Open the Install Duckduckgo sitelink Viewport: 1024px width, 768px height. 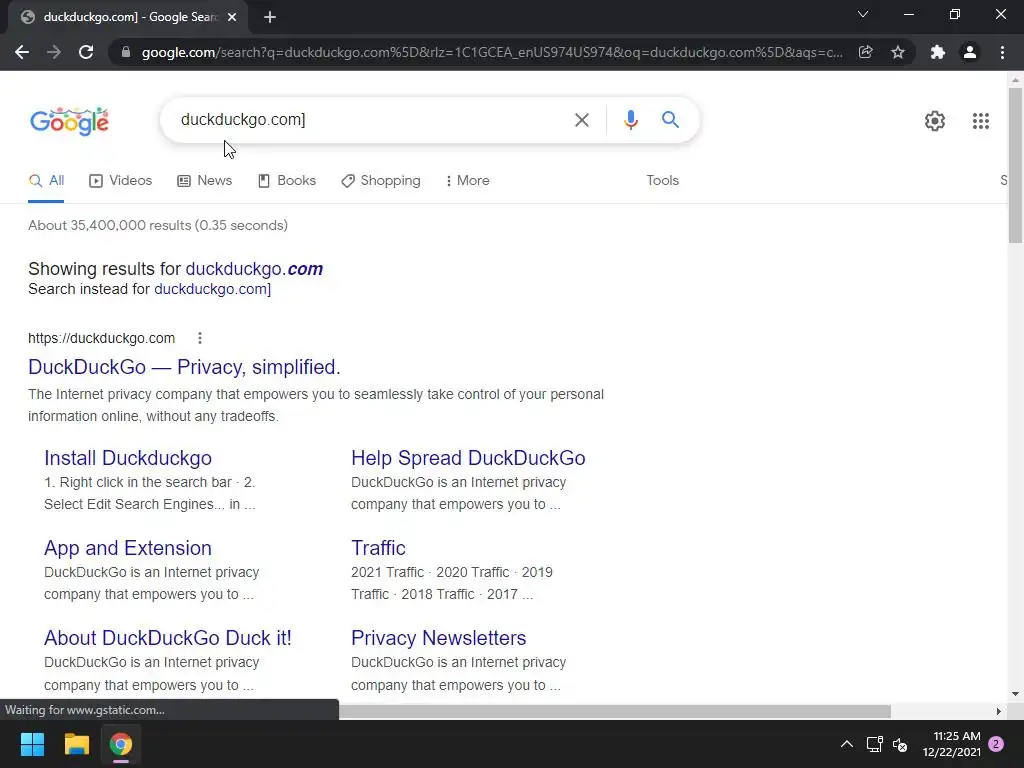[128, 458]
